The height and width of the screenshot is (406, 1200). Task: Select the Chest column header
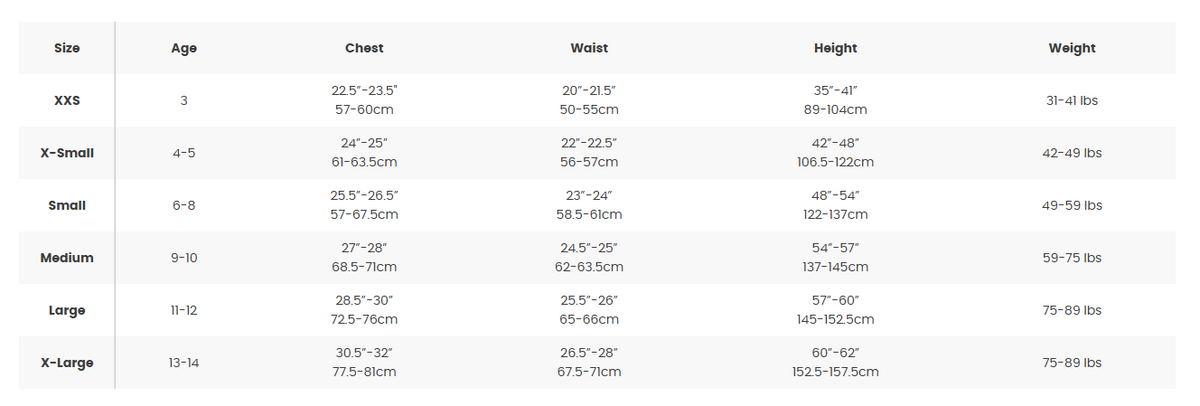(364, 48)
